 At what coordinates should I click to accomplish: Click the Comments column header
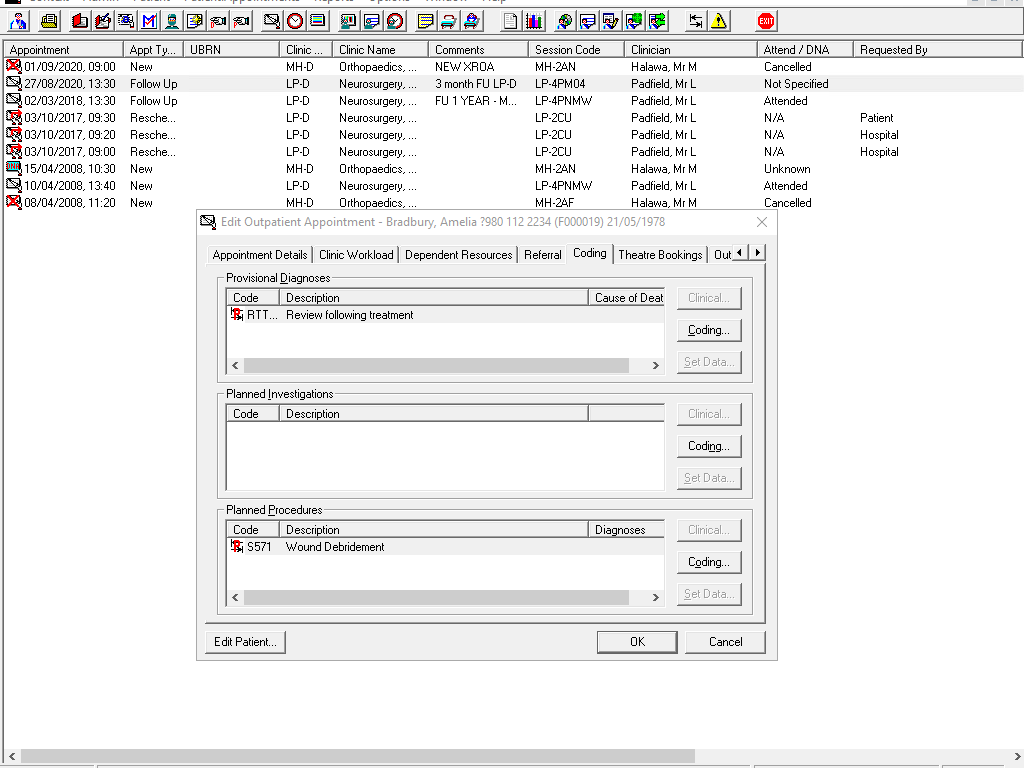(x=479, y=50)
